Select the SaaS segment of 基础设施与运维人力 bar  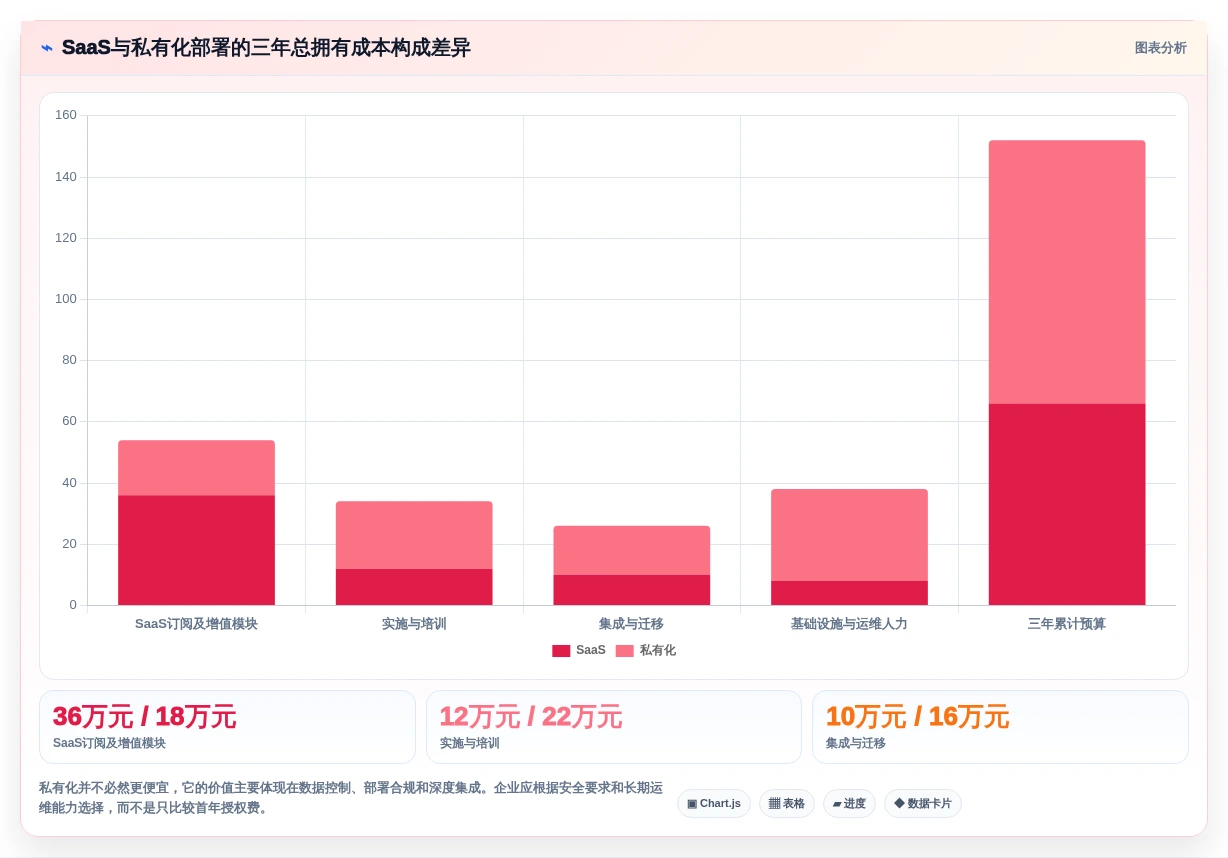(849, 593)
